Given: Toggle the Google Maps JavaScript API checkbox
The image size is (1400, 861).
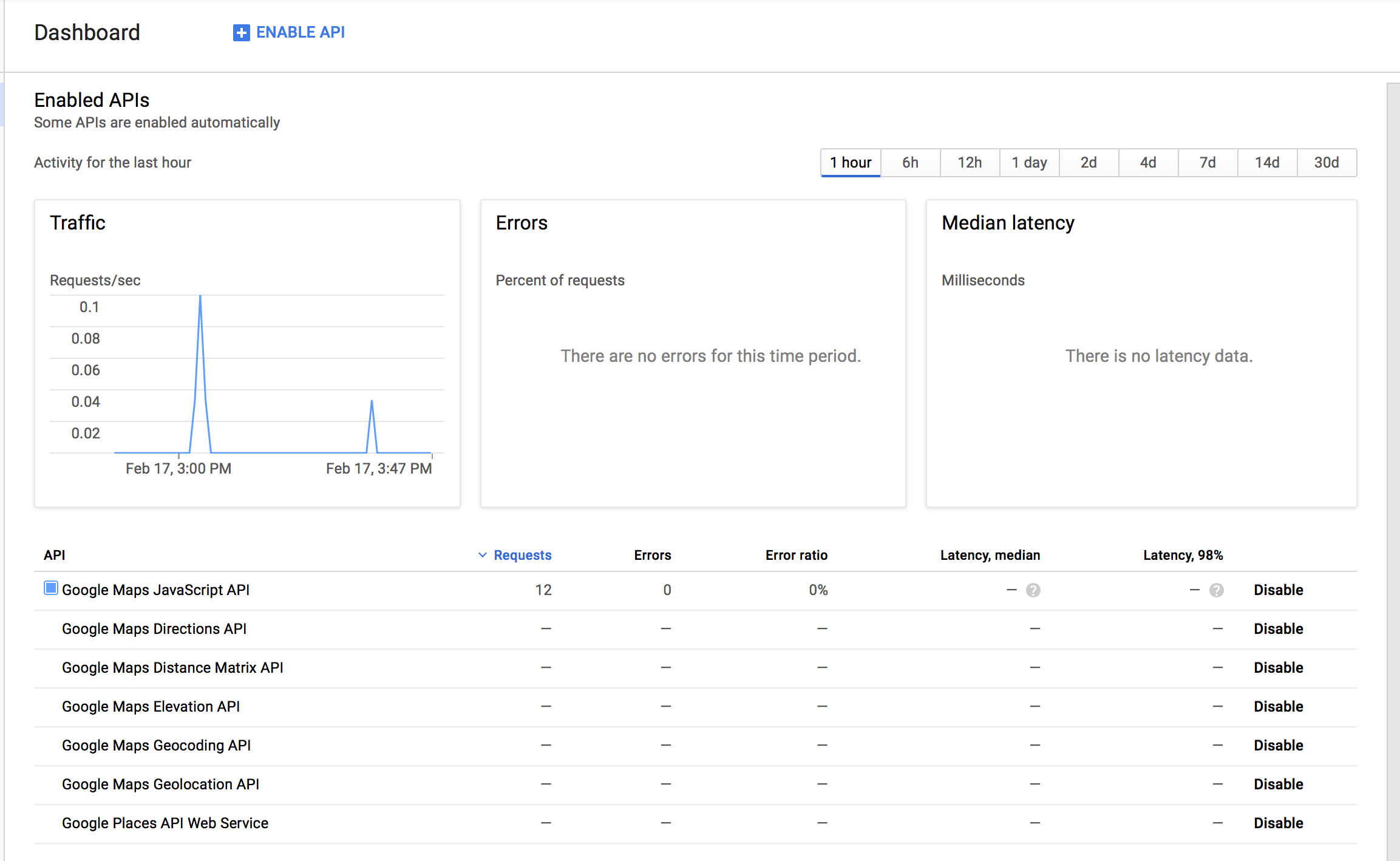Looking at the screenshot, I should [x=51, y=588].
